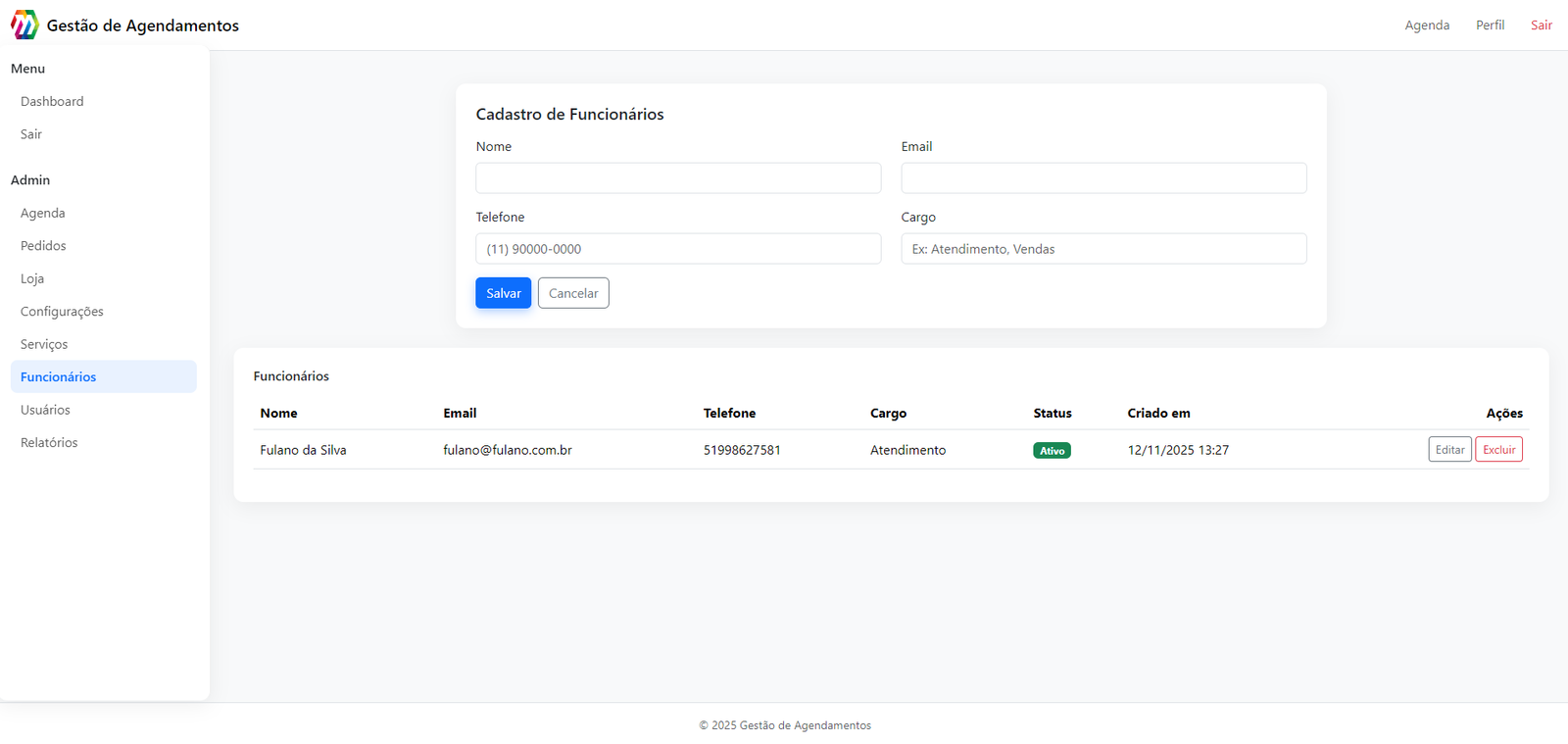Click Excluir for Fulano da Silva
1568x744 pixels.
1498,450
